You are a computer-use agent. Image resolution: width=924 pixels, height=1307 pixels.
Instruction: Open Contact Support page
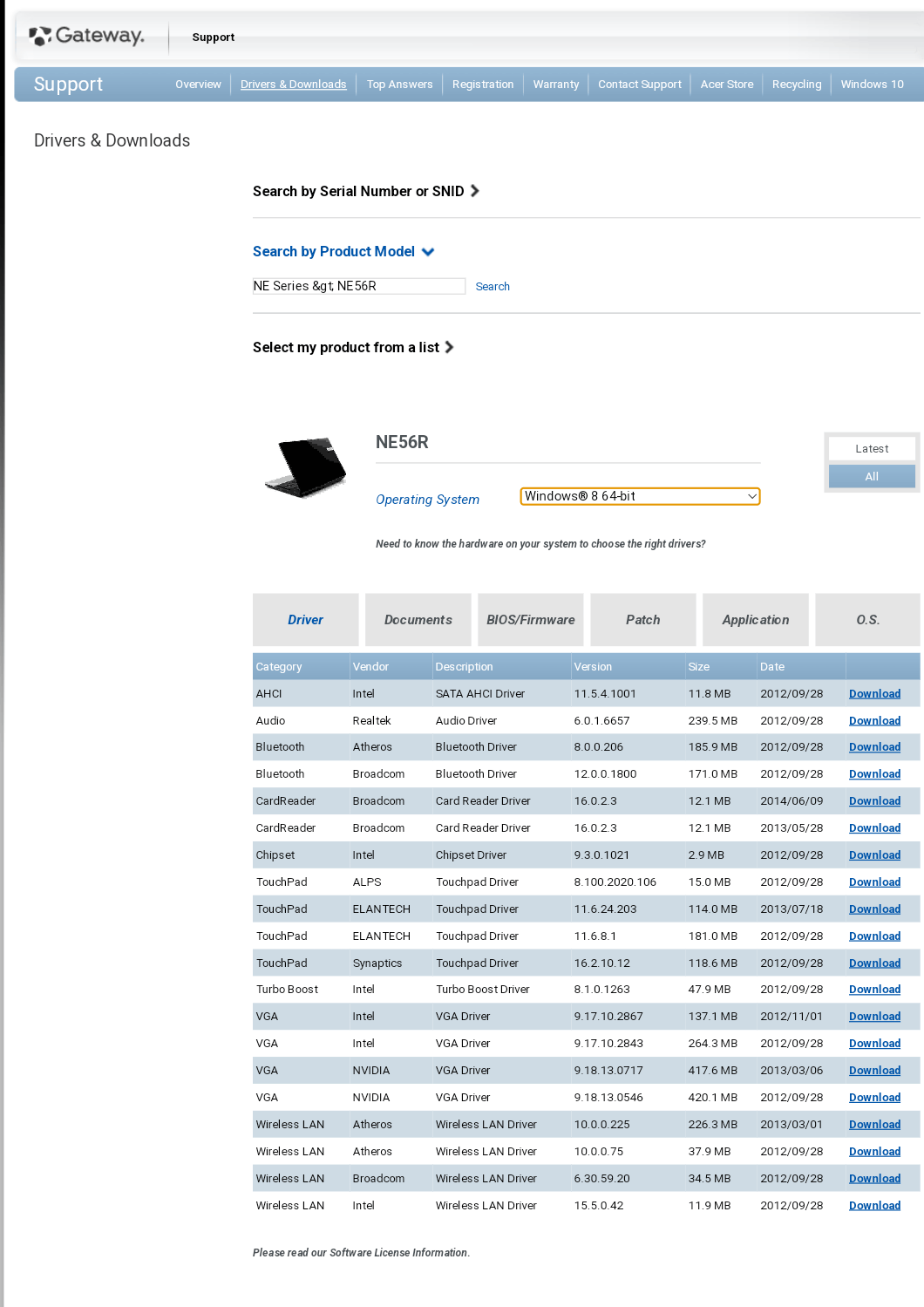[x=640, y=85]
